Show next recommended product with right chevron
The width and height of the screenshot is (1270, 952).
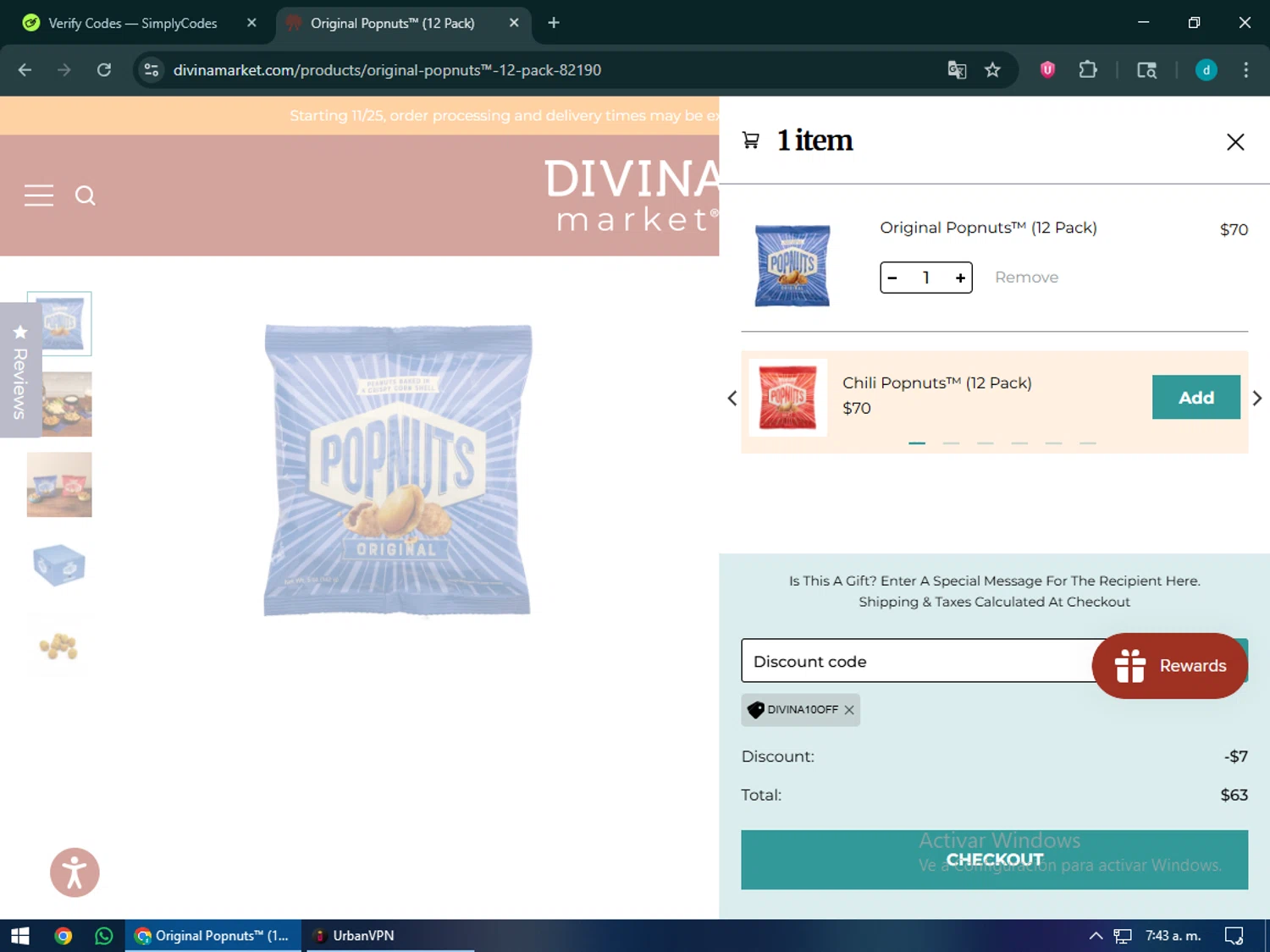[1256, 399]
